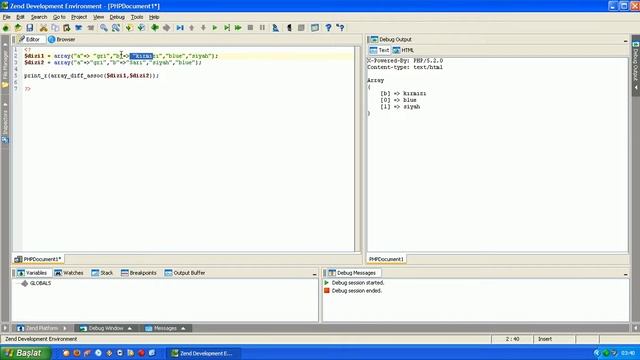Image resolution: width=640 pixels, height=360 pixels.
Task: Click the editor vertical scrollbar
Action: tap(358, 149)
